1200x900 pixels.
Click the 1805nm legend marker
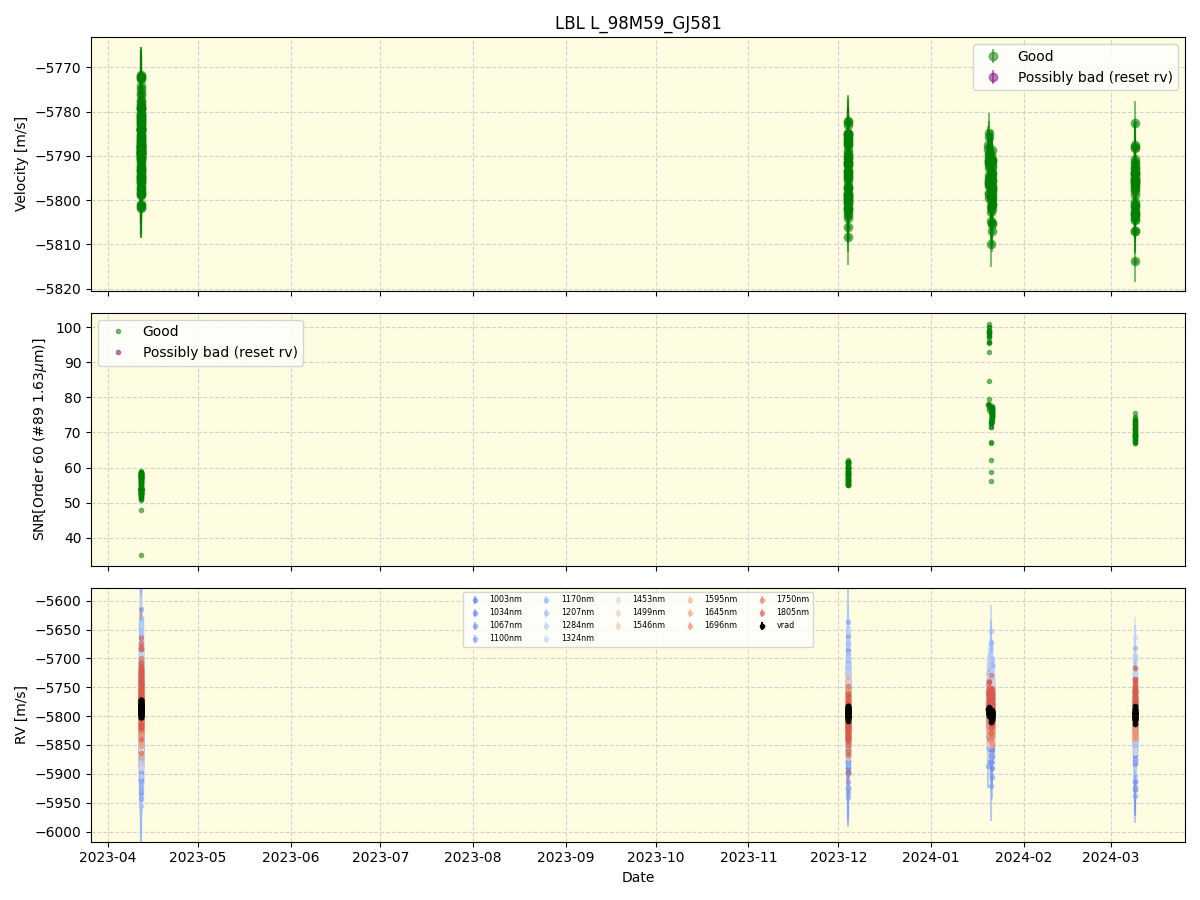762,613
